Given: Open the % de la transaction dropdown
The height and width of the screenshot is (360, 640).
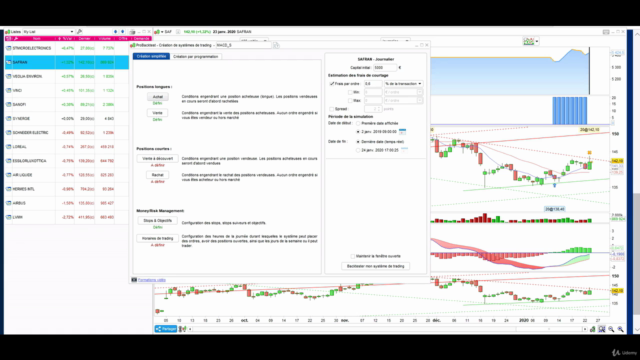Looking at the screenshot, I should pyautogui.click(x=403, y=84).
